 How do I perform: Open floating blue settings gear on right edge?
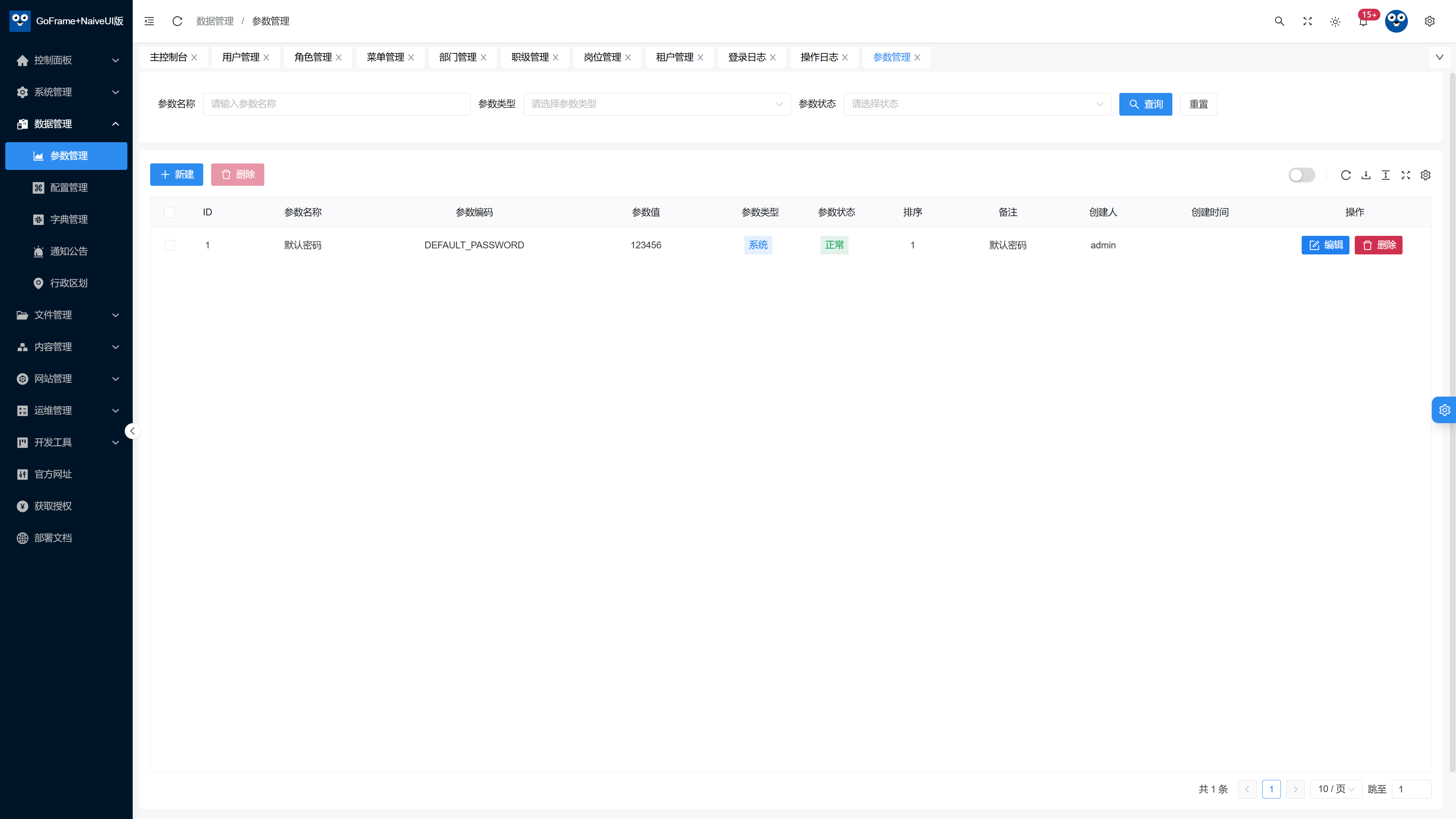1444,410
